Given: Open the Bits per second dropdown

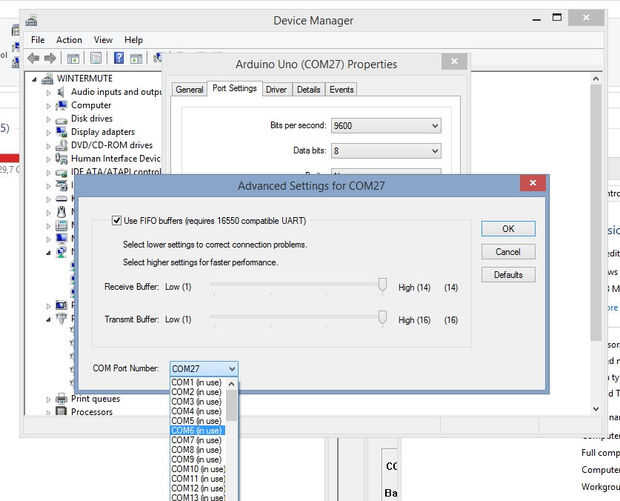Looking at the screenshot, I should point(386,126).
